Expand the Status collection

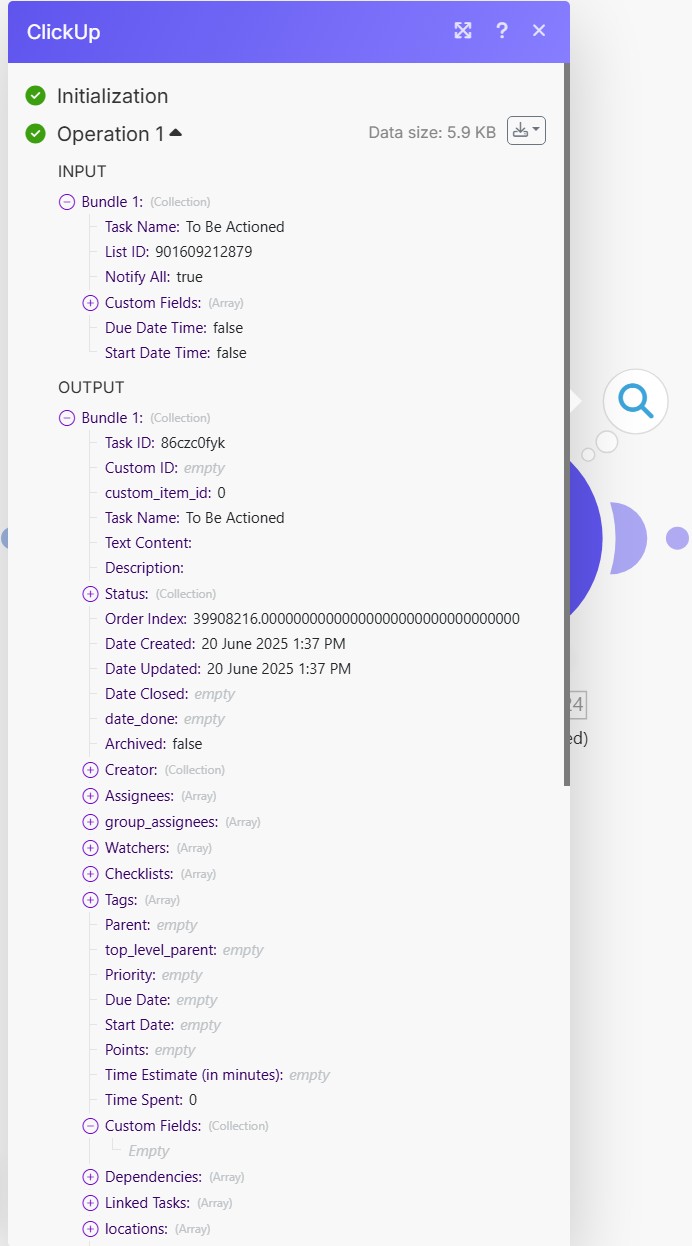[x=90, y=594]
